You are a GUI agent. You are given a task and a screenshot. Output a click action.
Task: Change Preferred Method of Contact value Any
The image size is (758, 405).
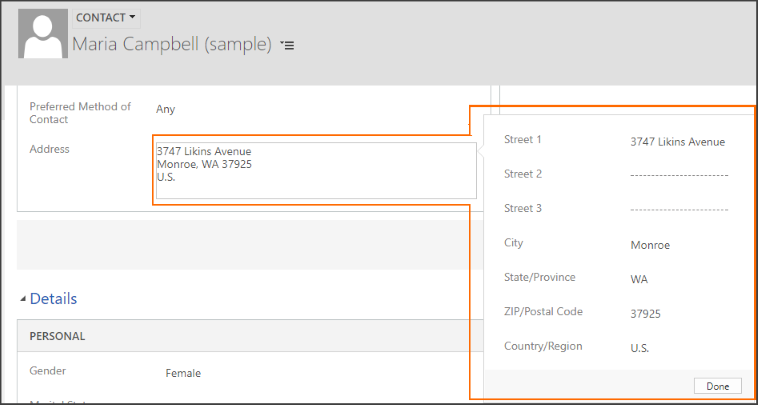[x=165, y=109]
